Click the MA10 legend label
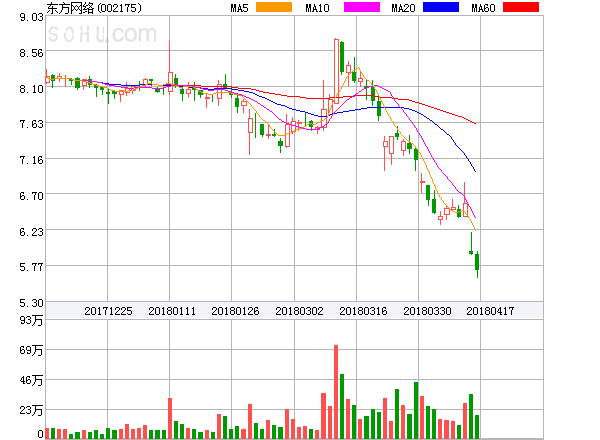 [x=317, y=8]
